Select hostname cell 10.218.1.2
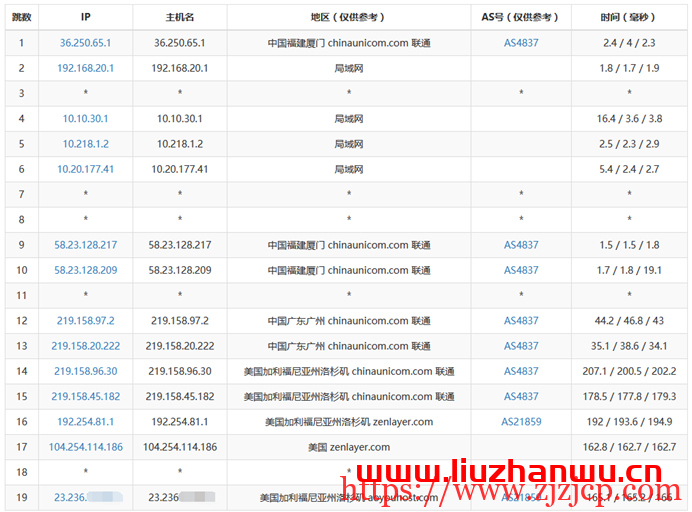692x512 pixels. (x=180, y=144)
